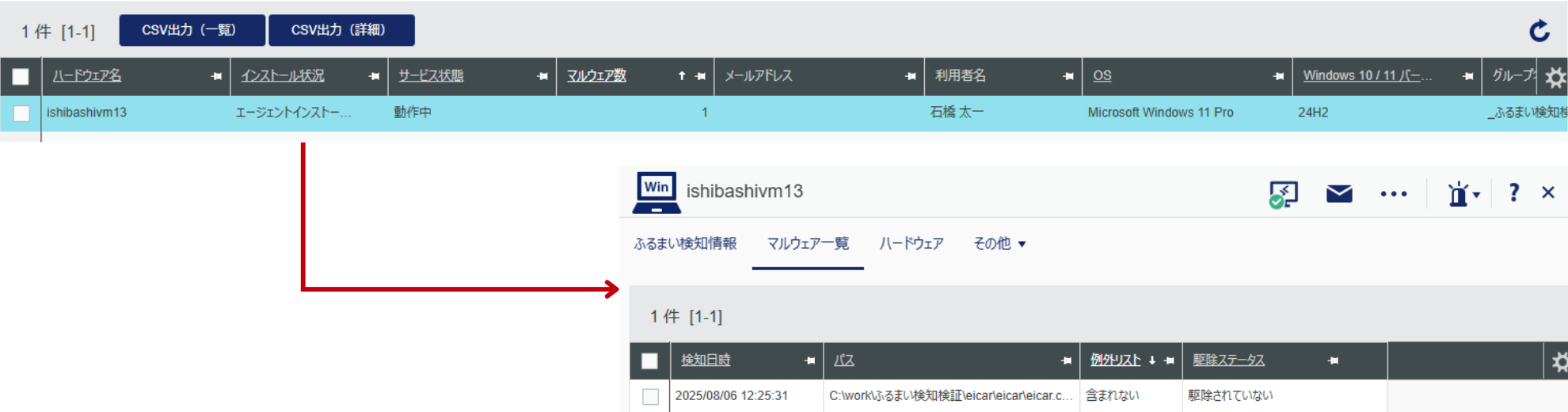Click the CSV出力（詳細） button

tap(341, 30)
